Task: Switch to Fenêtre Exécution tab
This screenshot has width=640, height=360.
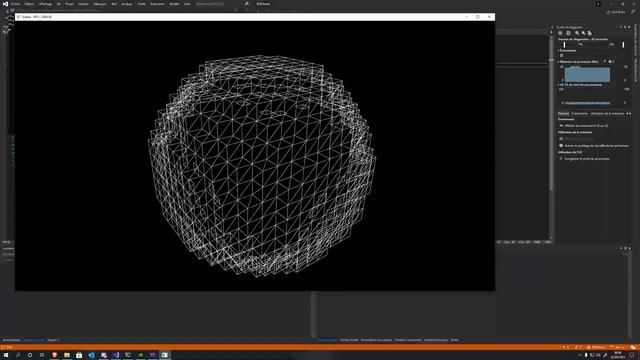Action: click(x=436, y=340)
